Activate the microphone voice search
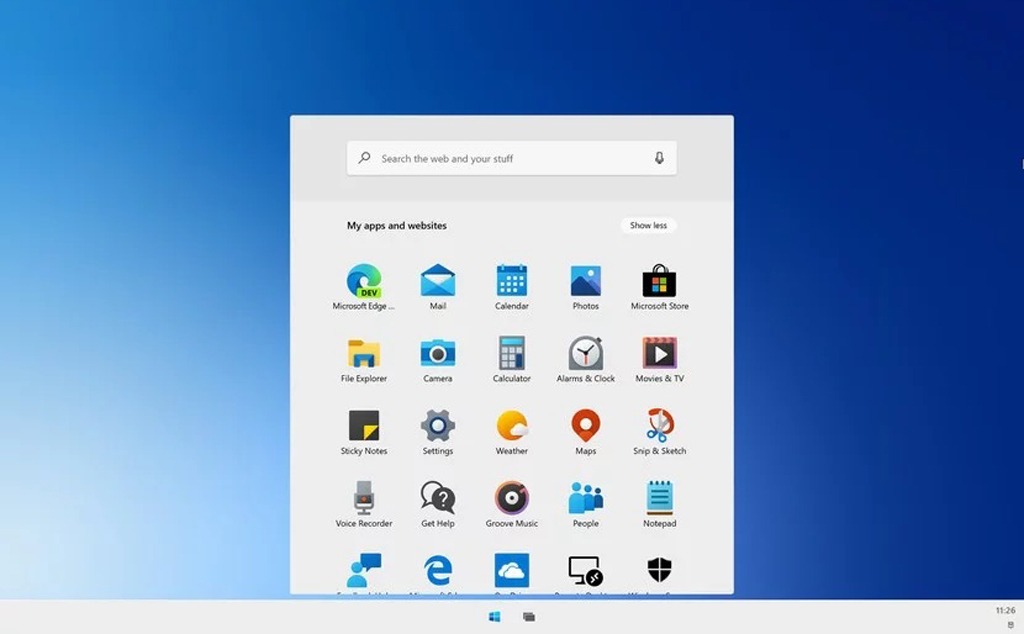Viewport: 1024px width, 634px height. click(659, 158)
